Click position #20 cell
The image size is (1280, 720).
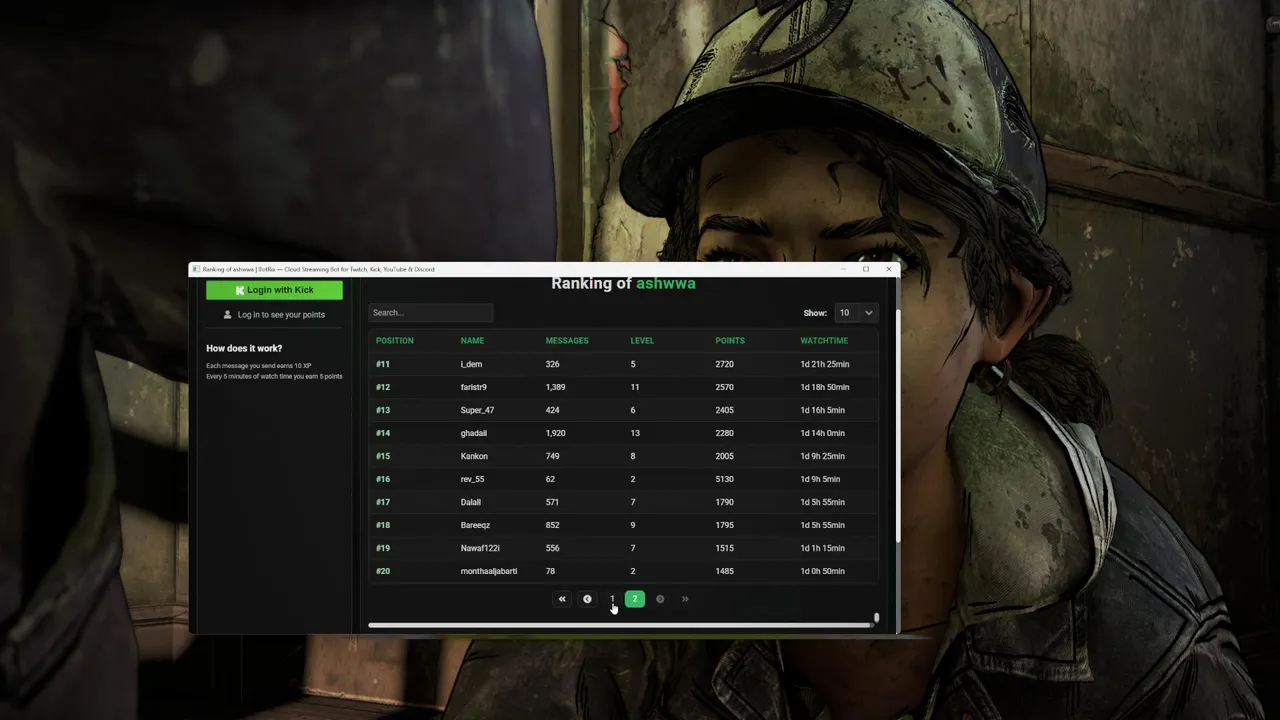pos(383,571)
